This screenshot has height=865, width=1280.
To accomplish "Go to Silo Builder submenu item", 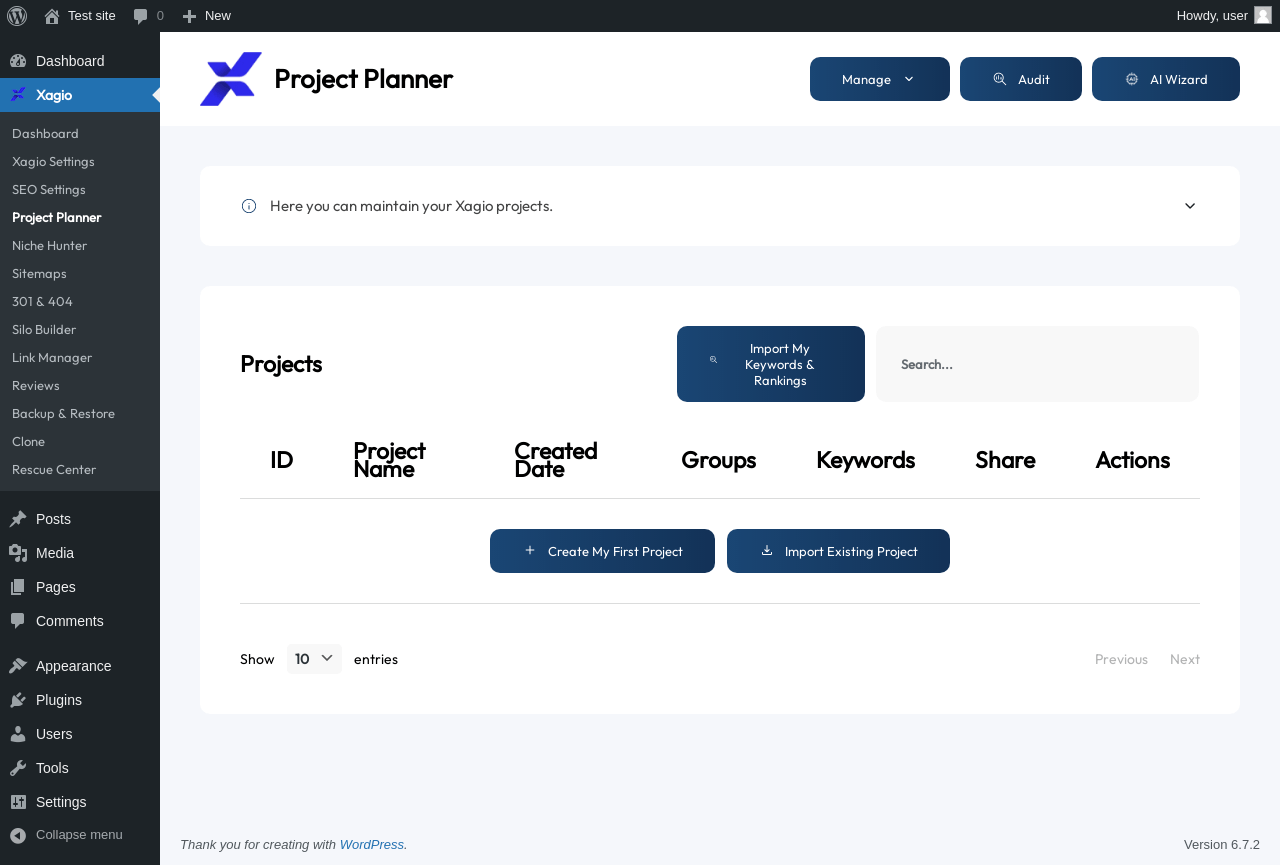I will coord(44,329).
